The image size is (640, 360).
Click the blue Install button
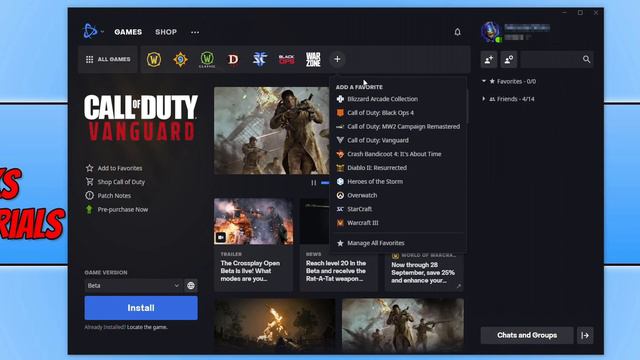pos(141,308)
